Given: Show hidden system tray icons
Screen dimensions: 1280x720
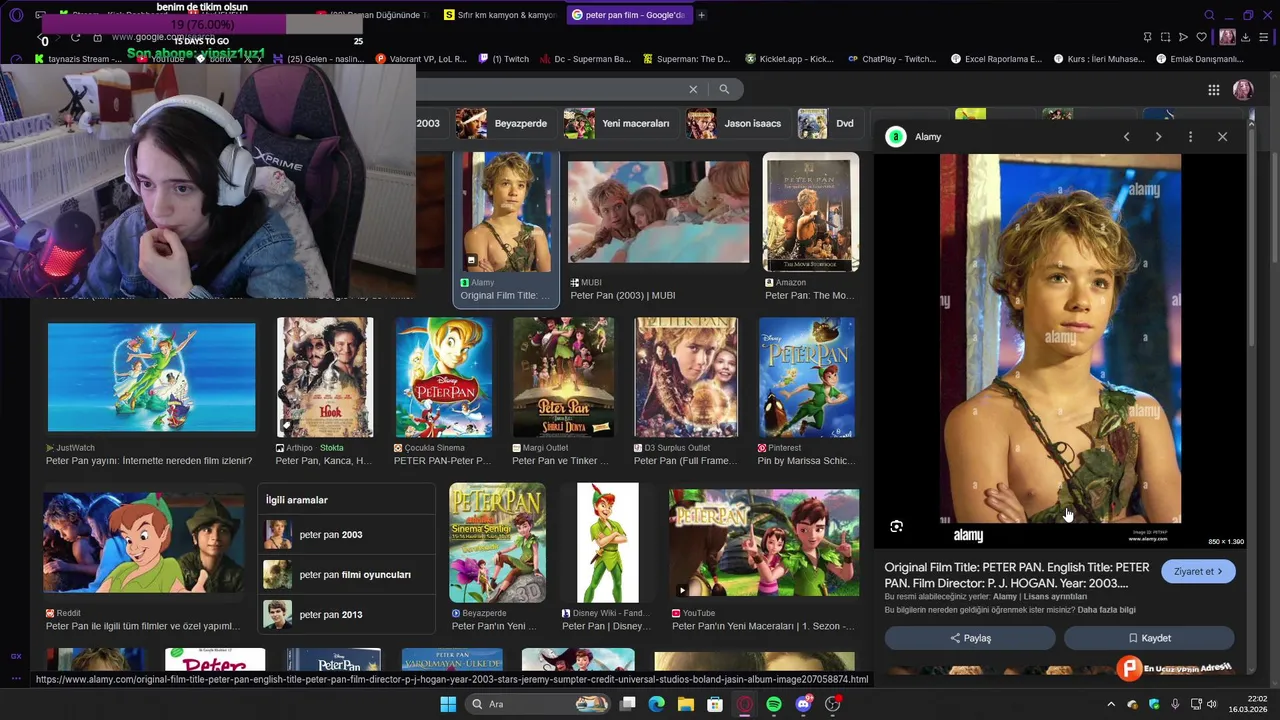Looking at the screenshot, I should pos(1110,705).
